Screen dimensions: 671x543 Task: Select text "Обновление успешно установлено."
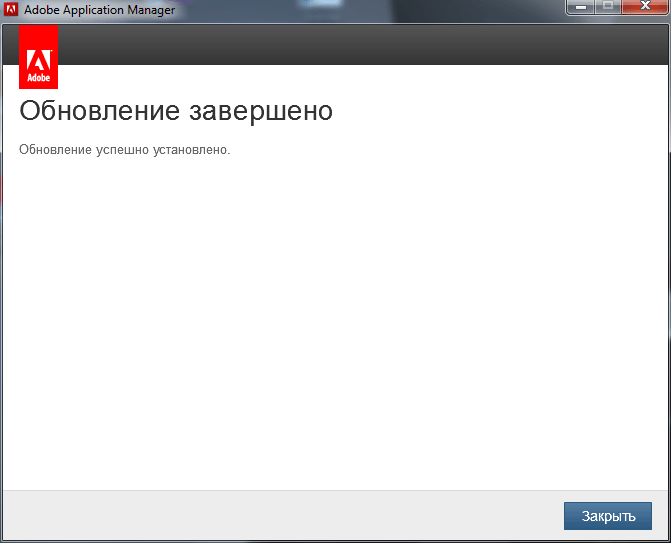(x=125, y=150)
